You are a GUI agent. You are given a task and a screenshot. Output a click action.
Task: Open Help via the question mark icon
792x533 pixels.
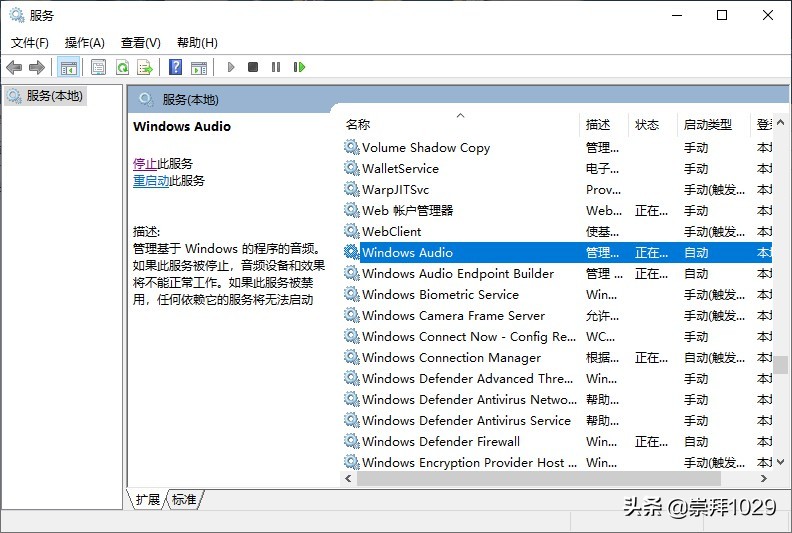coord(176,67)
